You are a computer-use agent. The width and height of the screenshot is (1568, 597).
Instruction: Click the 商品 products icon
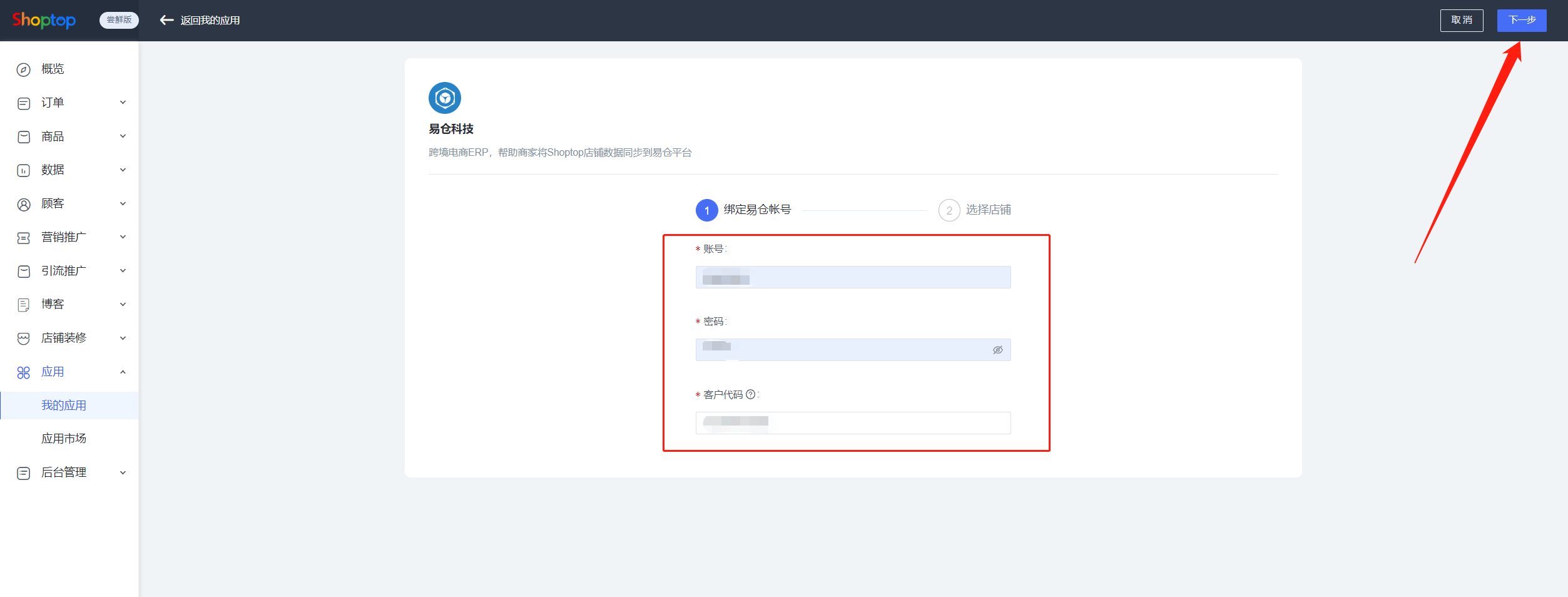click(x=24, y=137)
